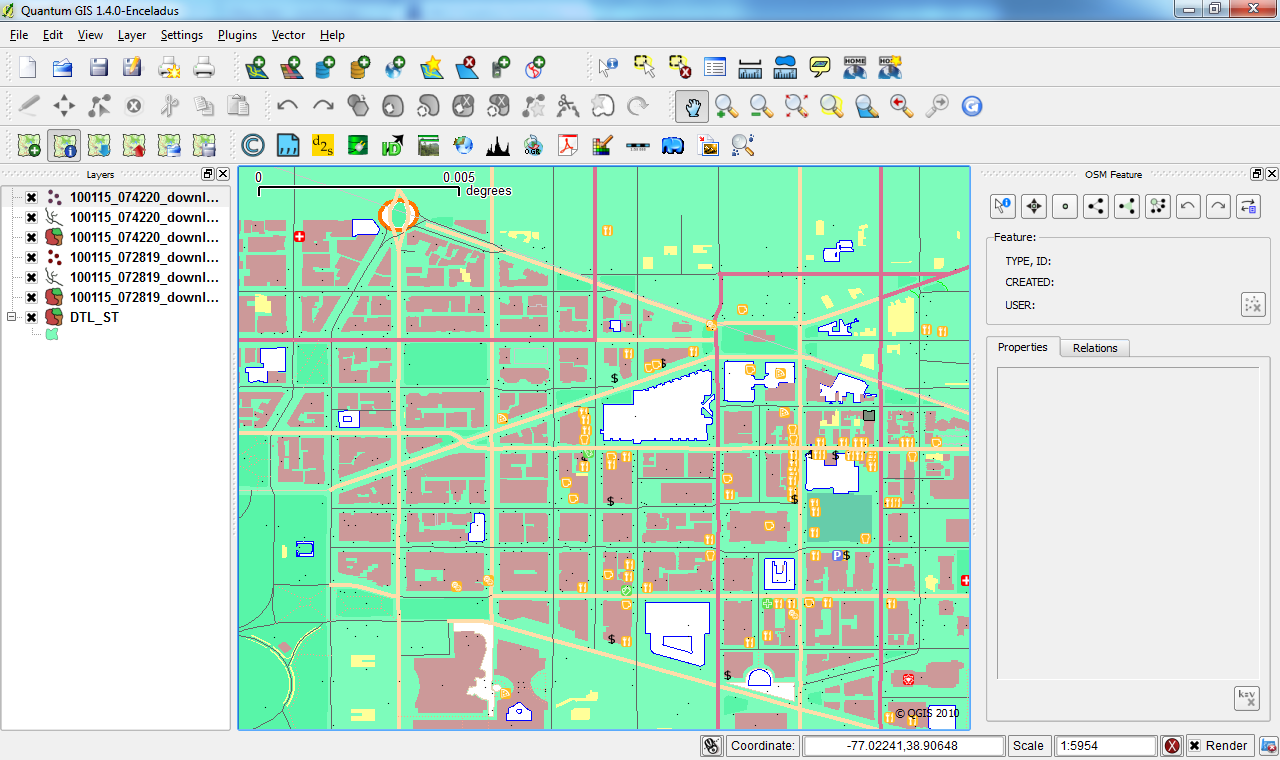
Task: Uncheck the Render checkbox
Action: pyautogui.click(x=1195, y=746)
